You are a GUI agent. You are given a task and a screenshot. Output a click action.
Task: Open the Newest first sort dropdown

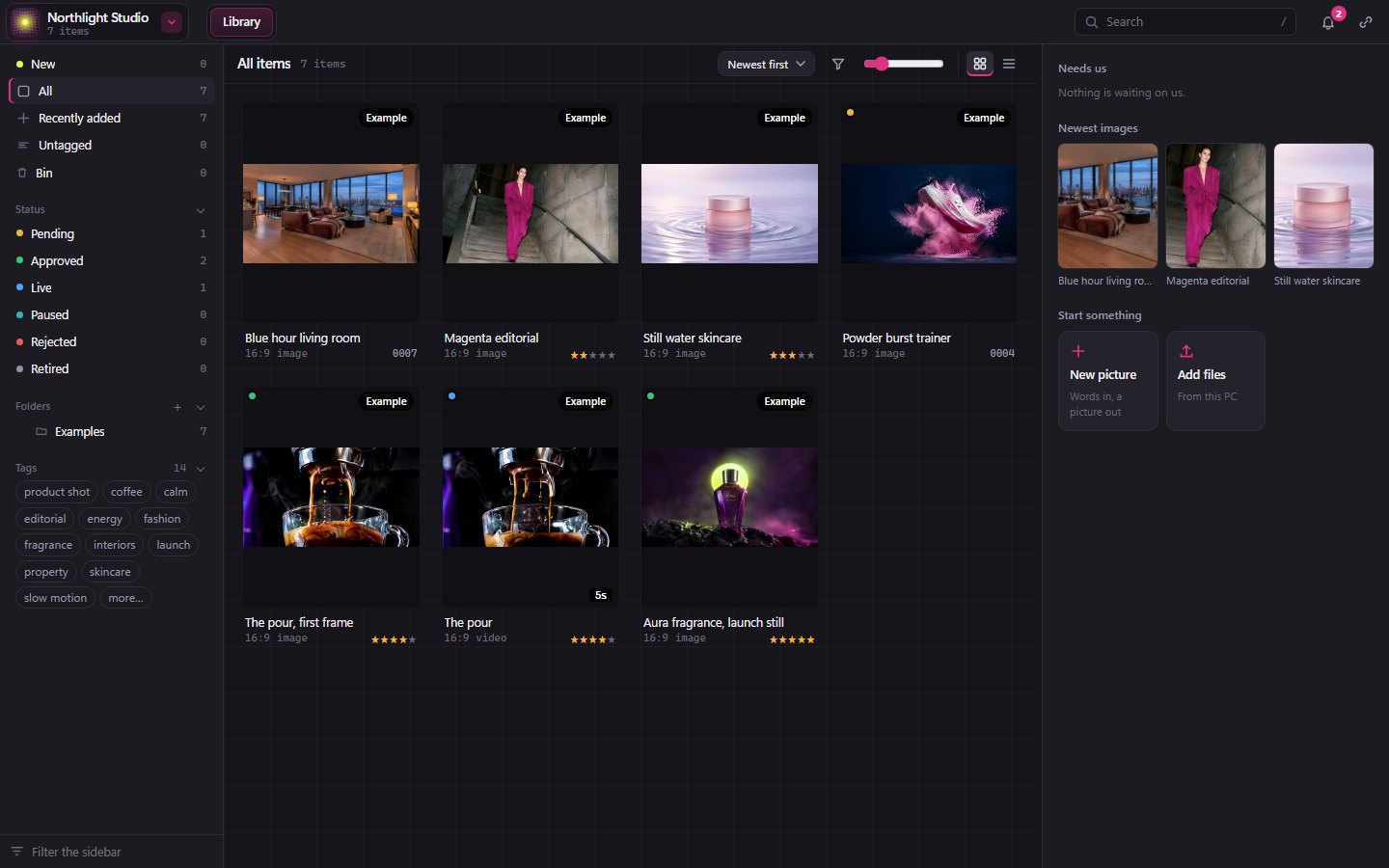[x=766, y=64]
